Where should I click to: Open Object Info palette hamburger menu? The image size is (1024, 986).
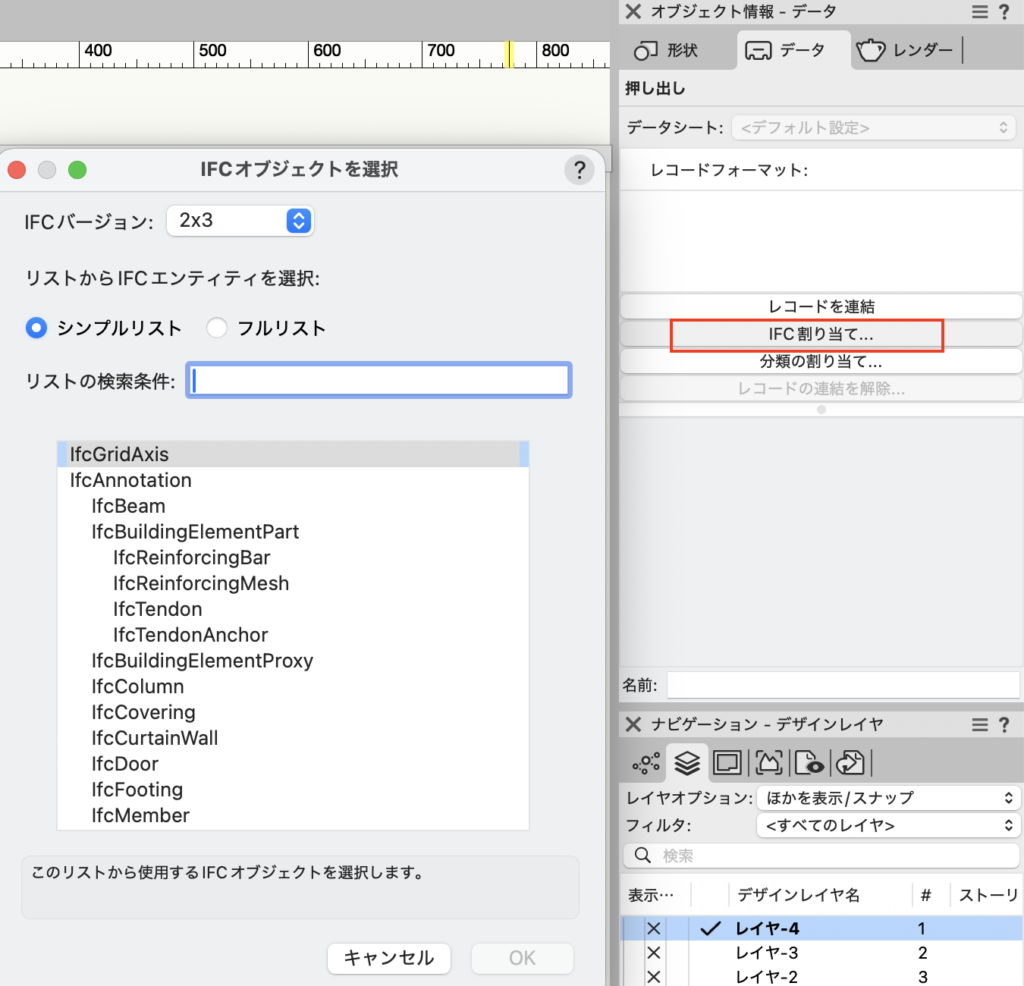tap(980, 12)
